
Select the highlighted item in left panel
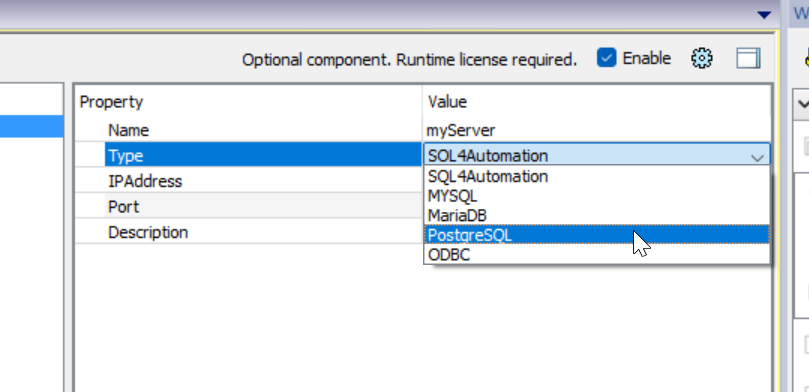click(31, 126)
